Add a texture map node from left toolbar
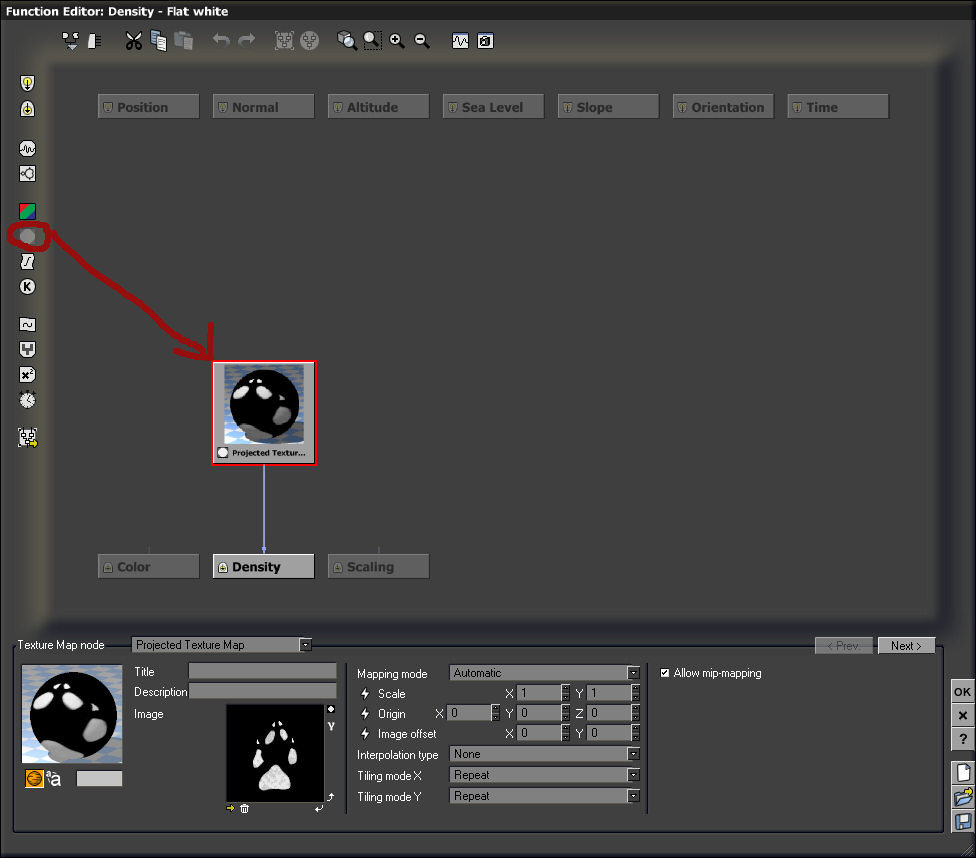Viewport: 976px width, 858px height. click(27, 237)
